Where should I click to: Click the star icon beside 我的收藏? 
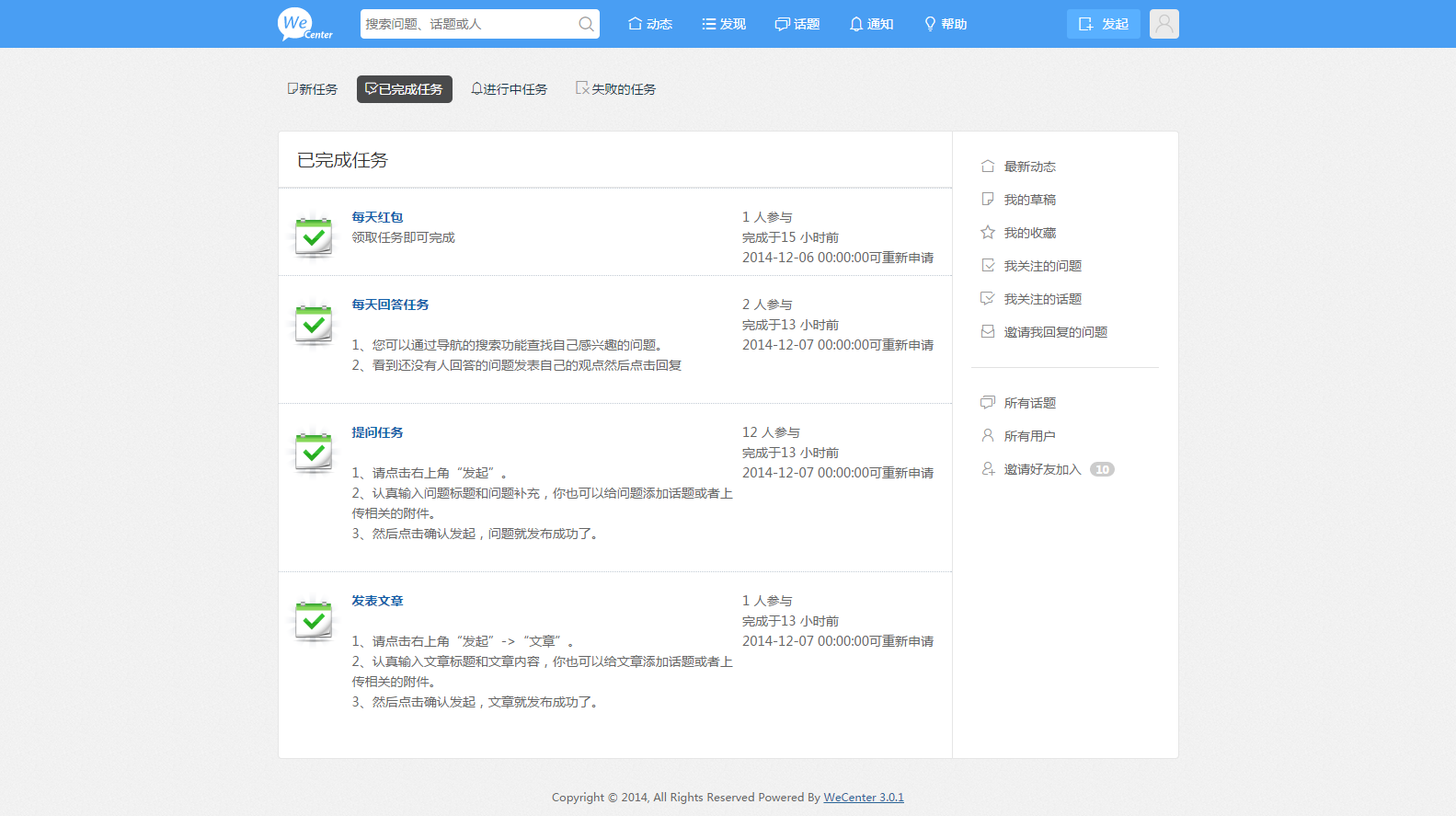pos(988,233)
